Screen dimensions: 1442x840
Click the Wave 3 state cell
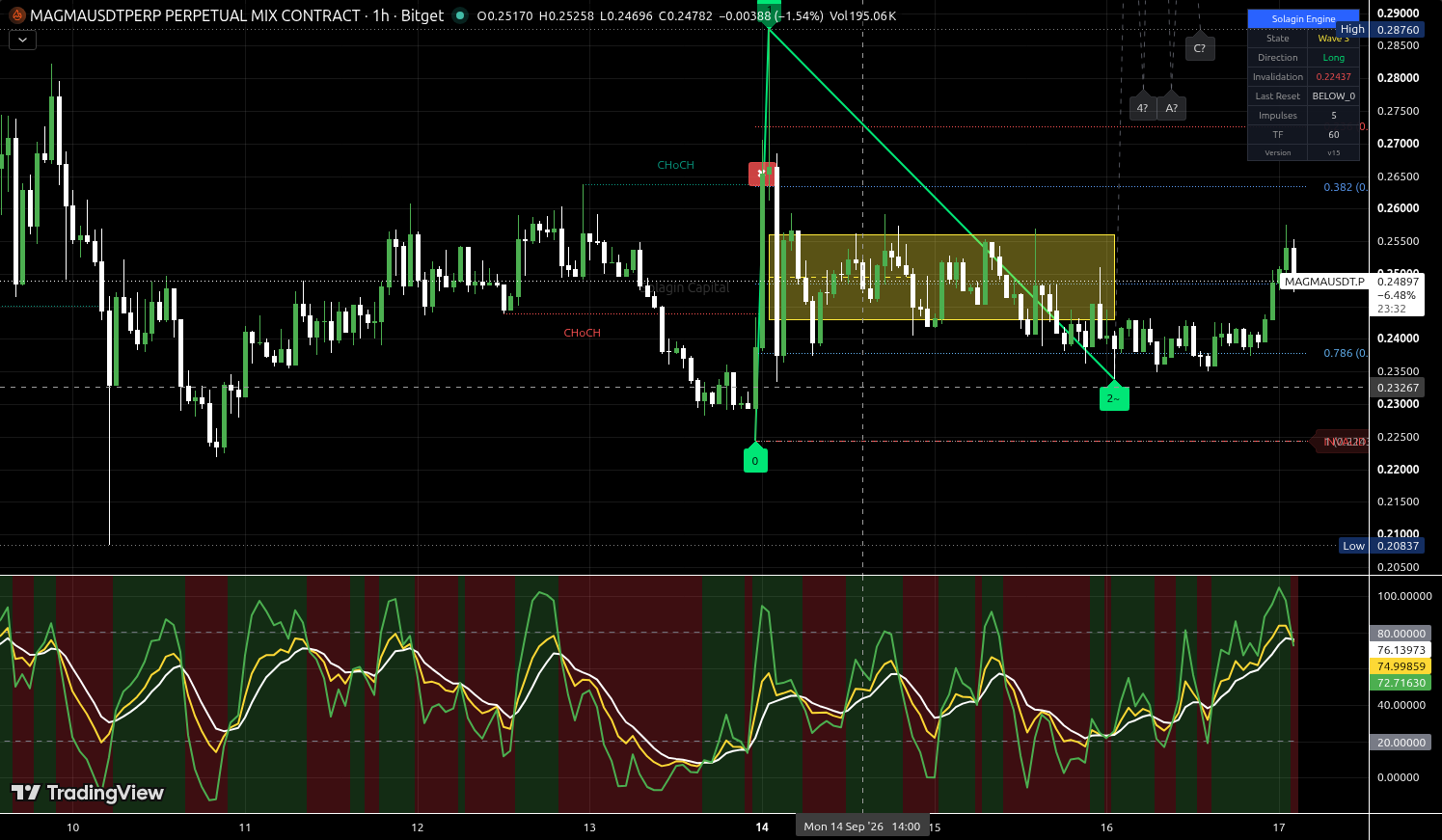click(1333, 39)
